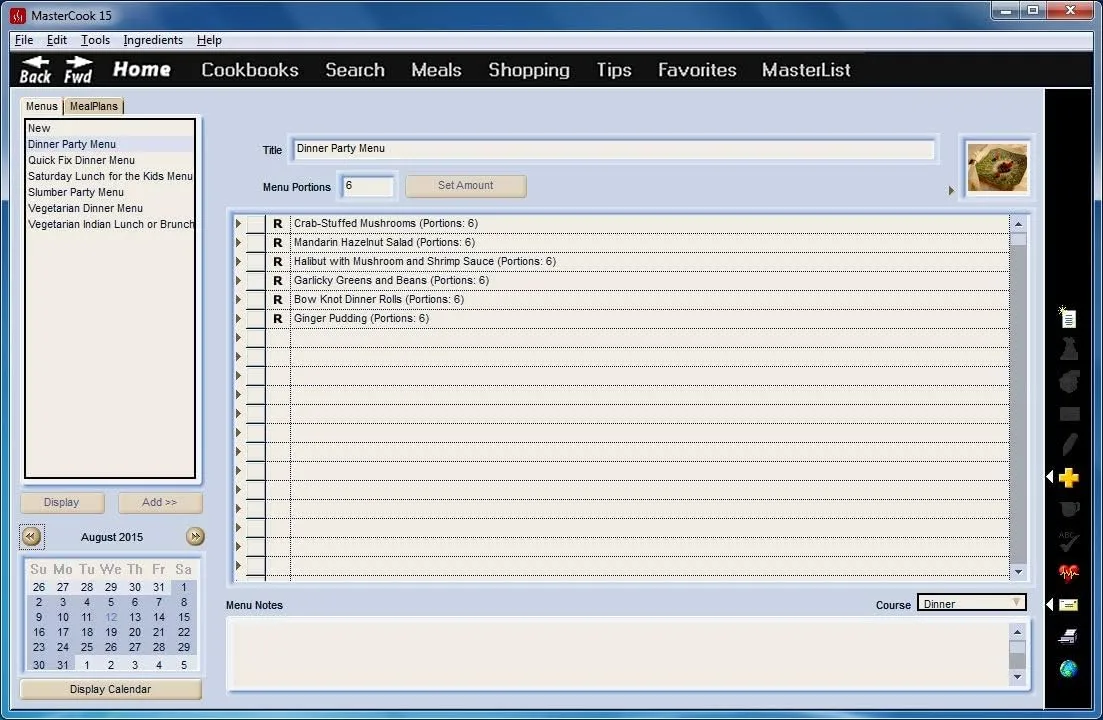Open the Course dropdown showing Dinner

[x=971, y=603]
